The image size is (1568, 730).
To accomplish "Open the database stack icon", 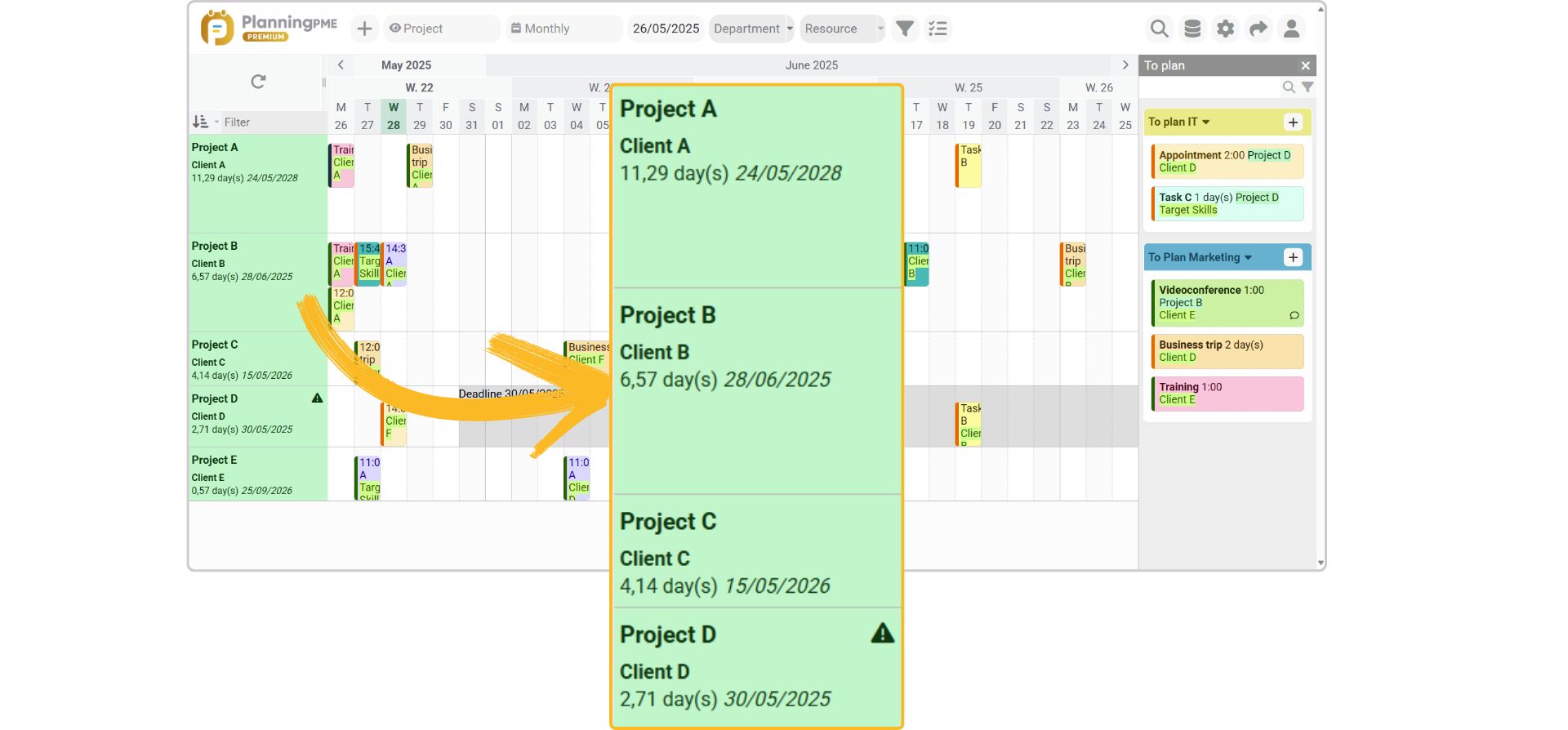I will [1192, 29].
